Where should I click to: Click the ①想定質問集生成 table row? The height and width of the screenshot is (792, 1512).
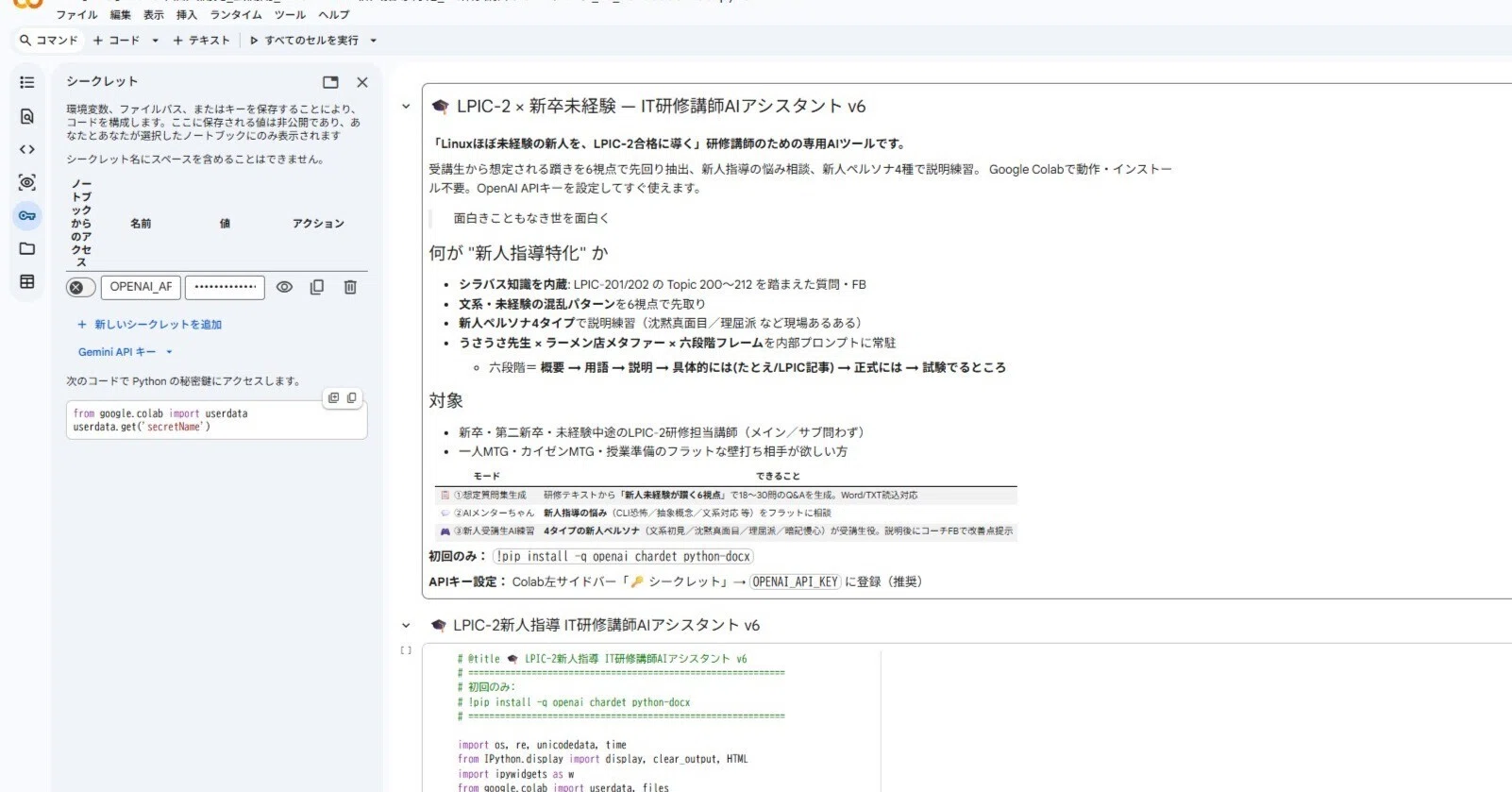click(727, 495)
